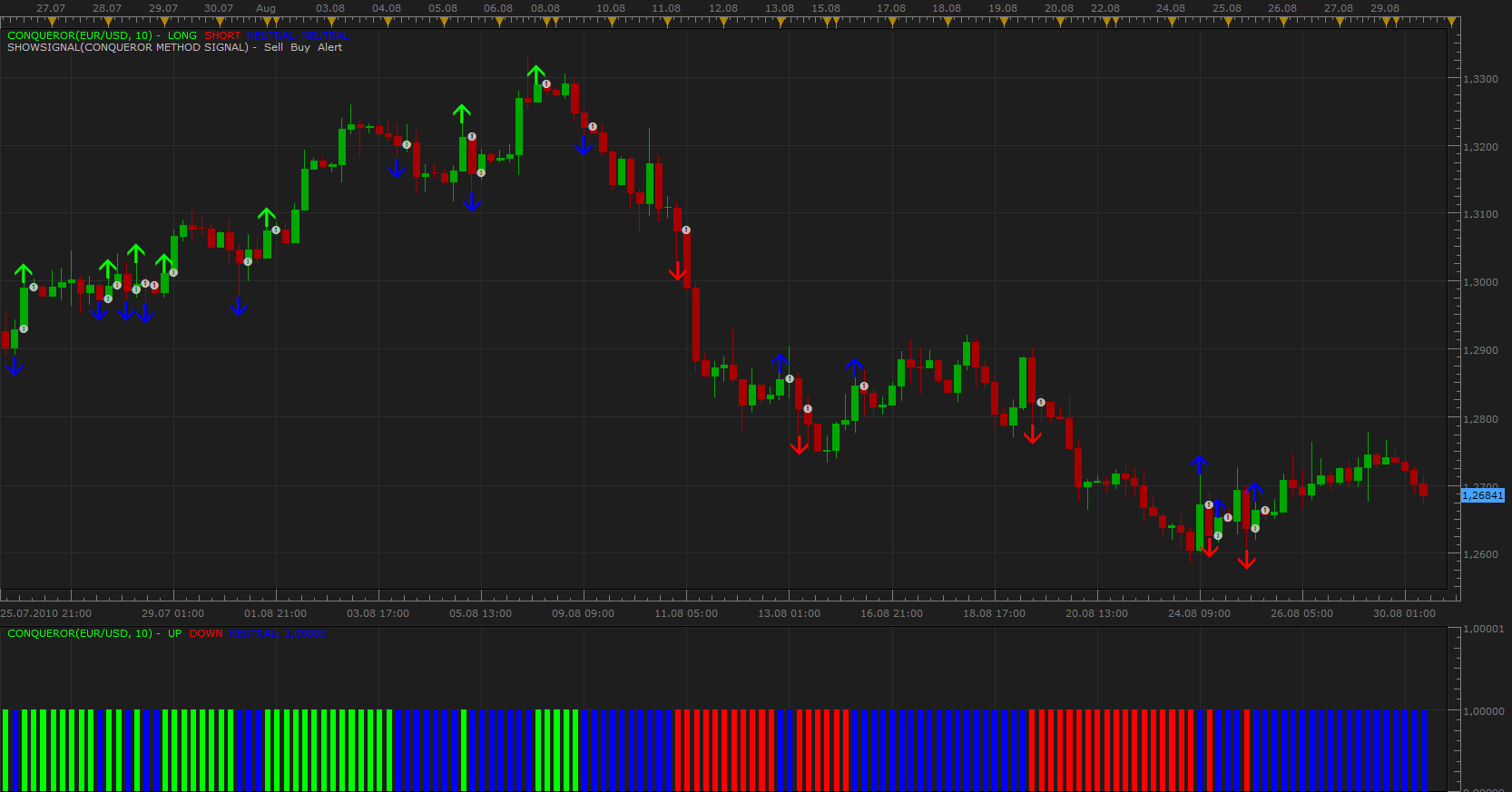Click the Sell signal label
1512x792 pixels.
(x=273, y=47)
